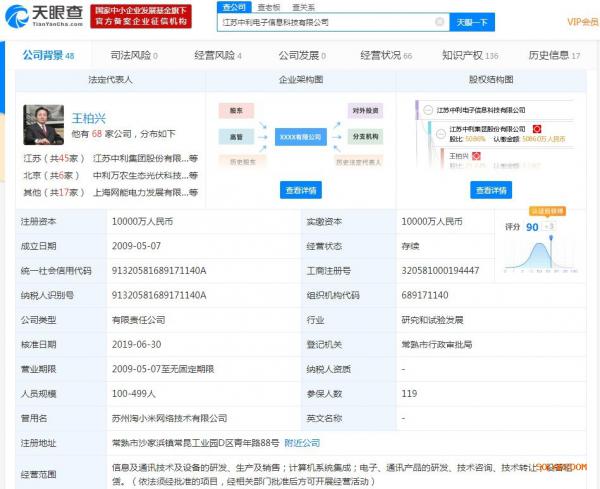Click the 人员规模 value 100-499人
The image size is (600, 489).
pyautogui.click(x=134, y=393)
